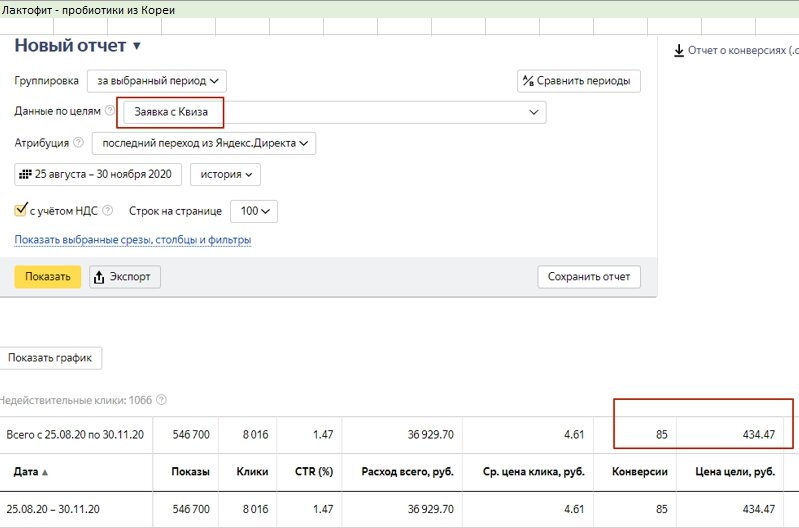Click the sort arrow next to Дата
The width and height of the screenshot is (799, 528).
(x=45, y=472)
